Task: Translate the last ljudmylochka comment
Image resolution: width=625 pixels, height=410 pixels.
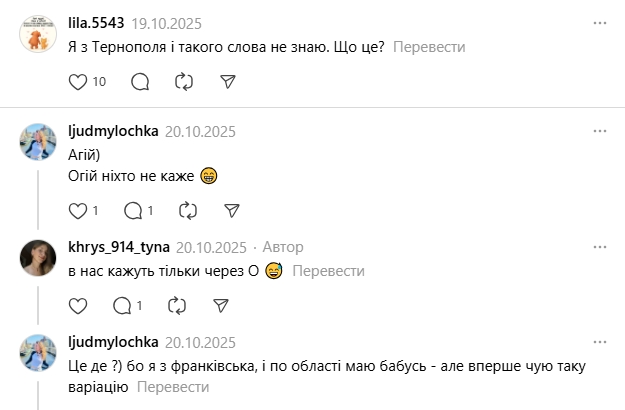Action: pos(172,386)
